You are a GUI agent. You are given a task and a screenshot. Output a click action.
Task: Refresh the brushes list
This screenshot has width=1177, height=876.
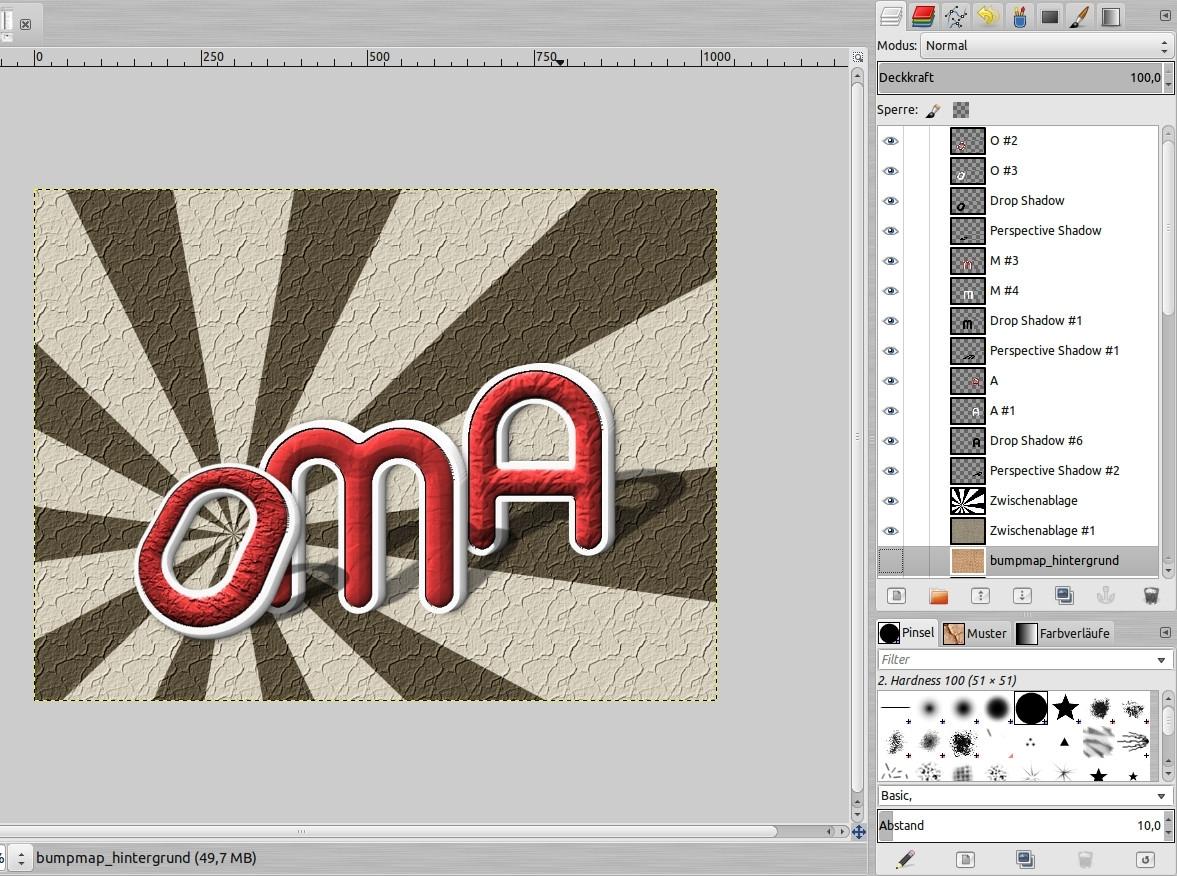(x=1146, y=859)
